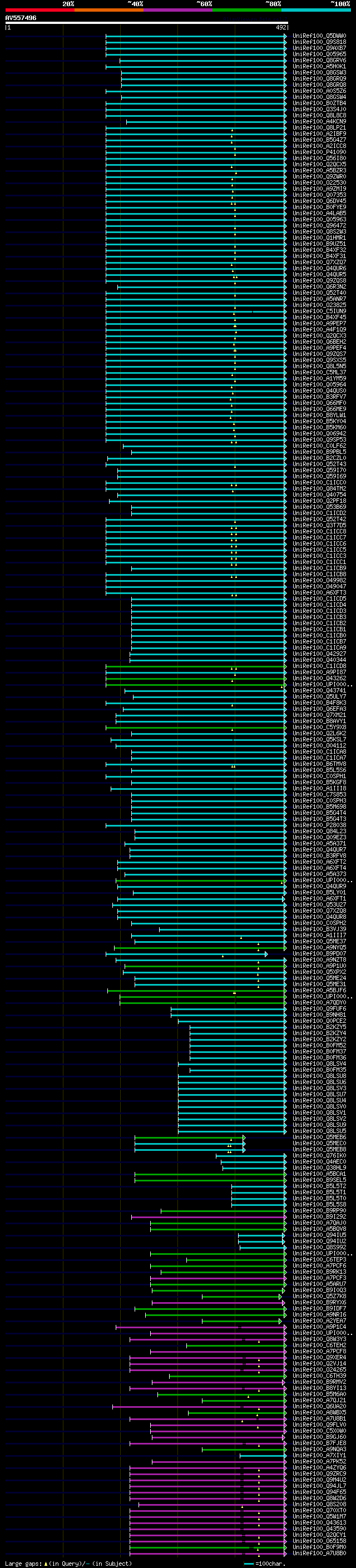The width and height of the screenshot is (356, 1568).
Task: Open entry UniRef100_Q8GRV6
Action: [x=319, y=60]
